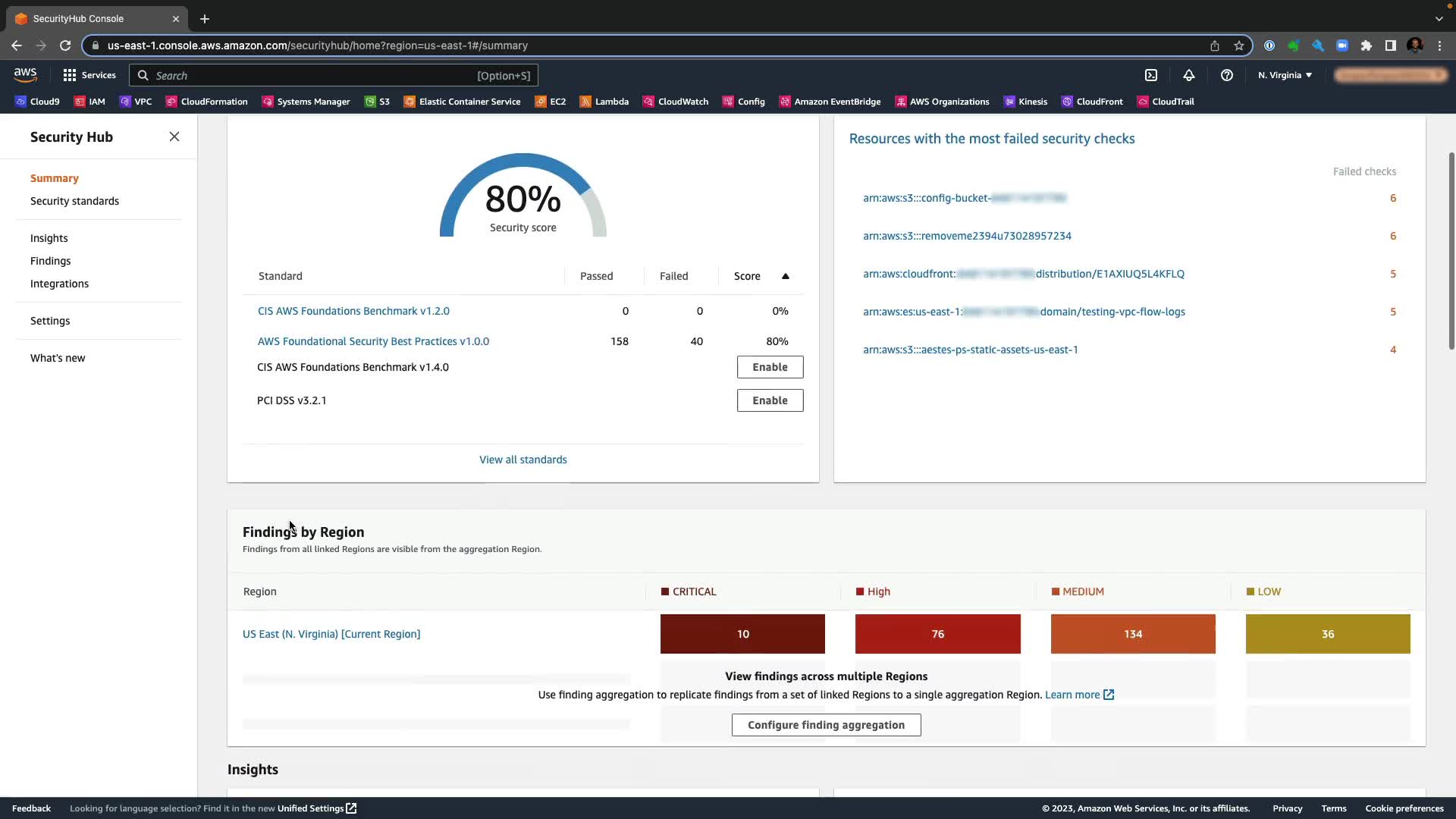1456x819 pixels.
Task: Close the Security Hub side panel
Action: coord(174,136)
